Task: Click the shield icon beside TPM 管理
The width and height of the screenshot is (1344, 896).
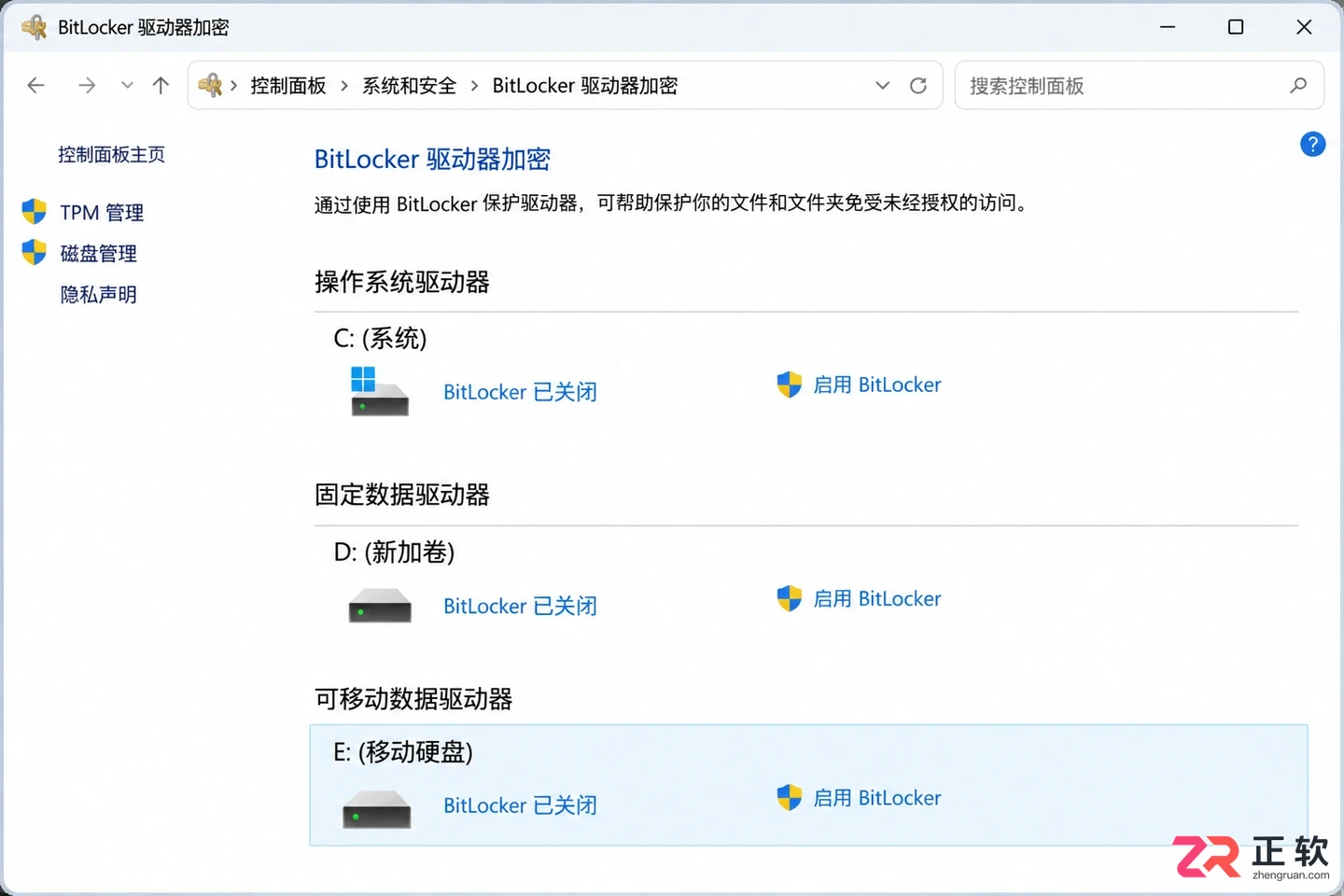Action: pos(35,212)
